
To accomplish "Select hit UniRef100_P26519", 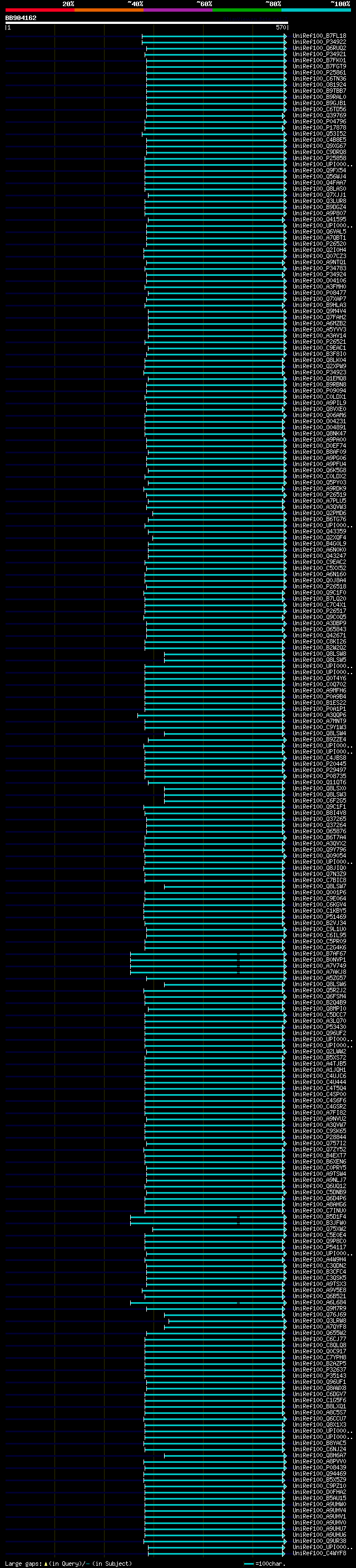I will 319,495.
